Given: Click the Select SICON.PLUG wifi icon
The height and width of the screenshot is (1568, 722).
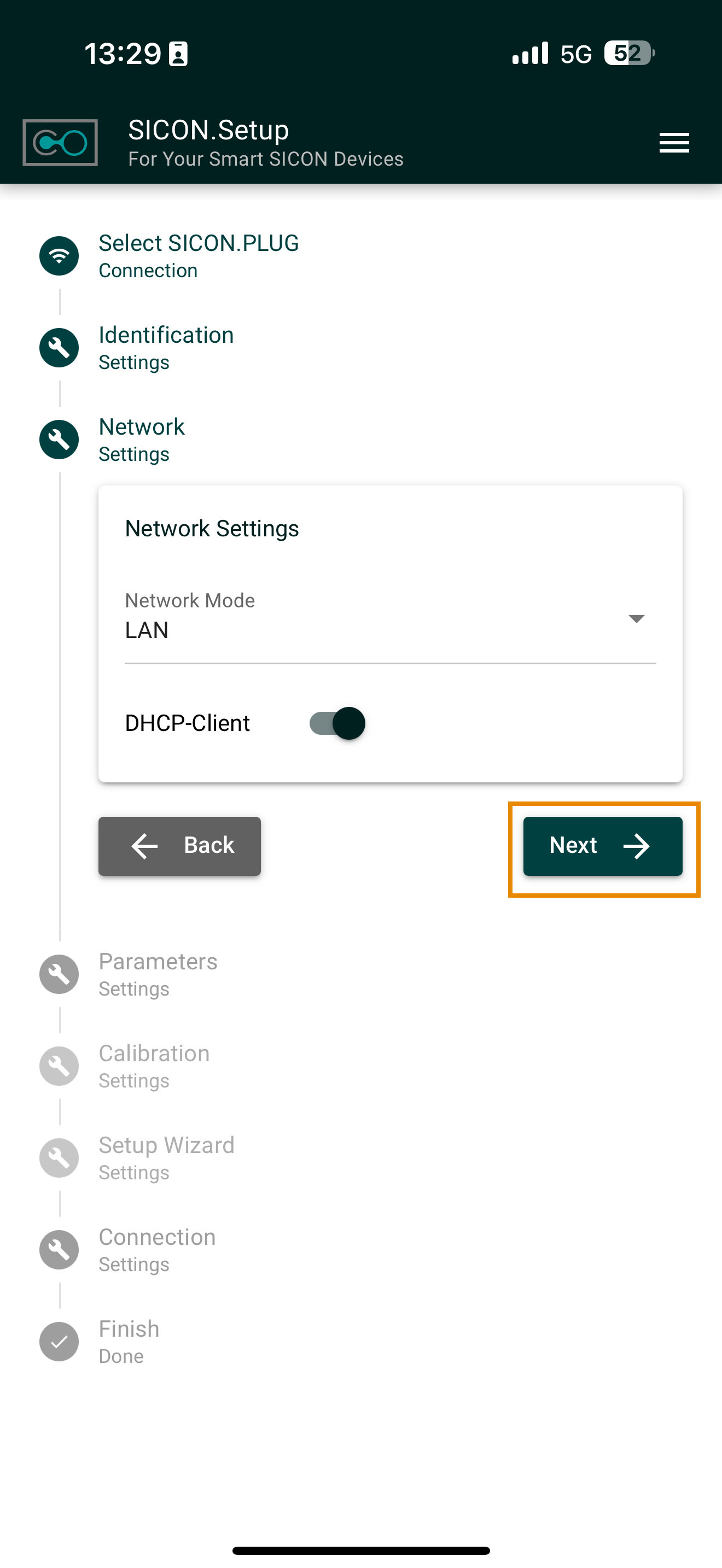Looking at the screenshot, I should coord(59,256).
